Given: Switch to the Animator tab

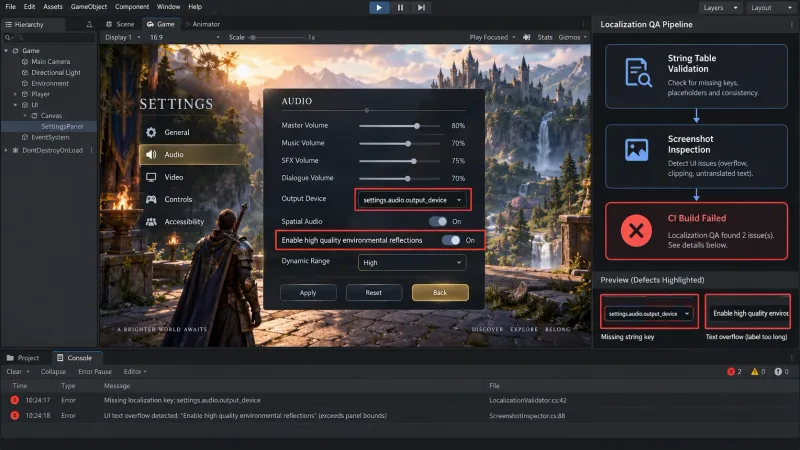Looking at the screenshot, I should (203, 24).
